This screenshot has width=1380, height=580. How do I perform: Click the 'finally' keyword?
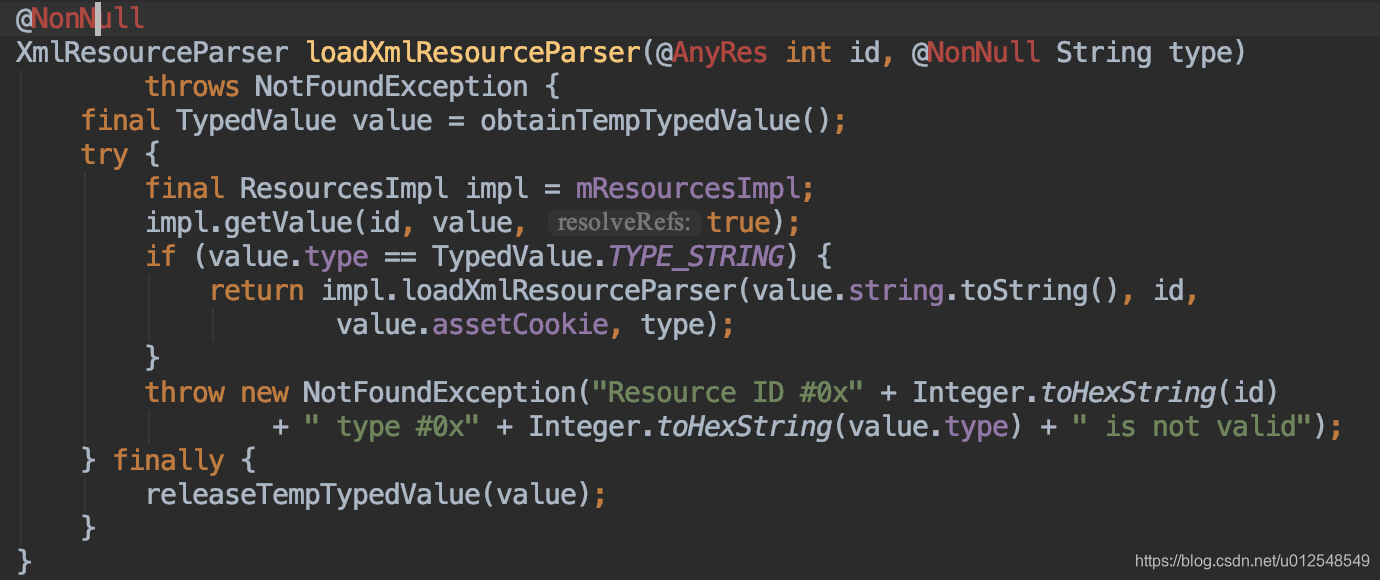tap(169, 460)
